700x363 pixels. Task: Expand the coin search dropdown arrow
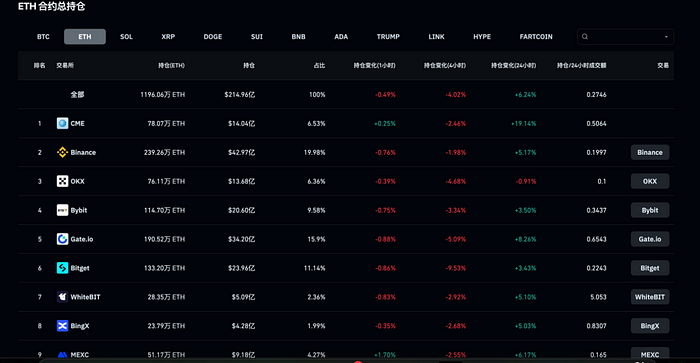click(666, 37)
